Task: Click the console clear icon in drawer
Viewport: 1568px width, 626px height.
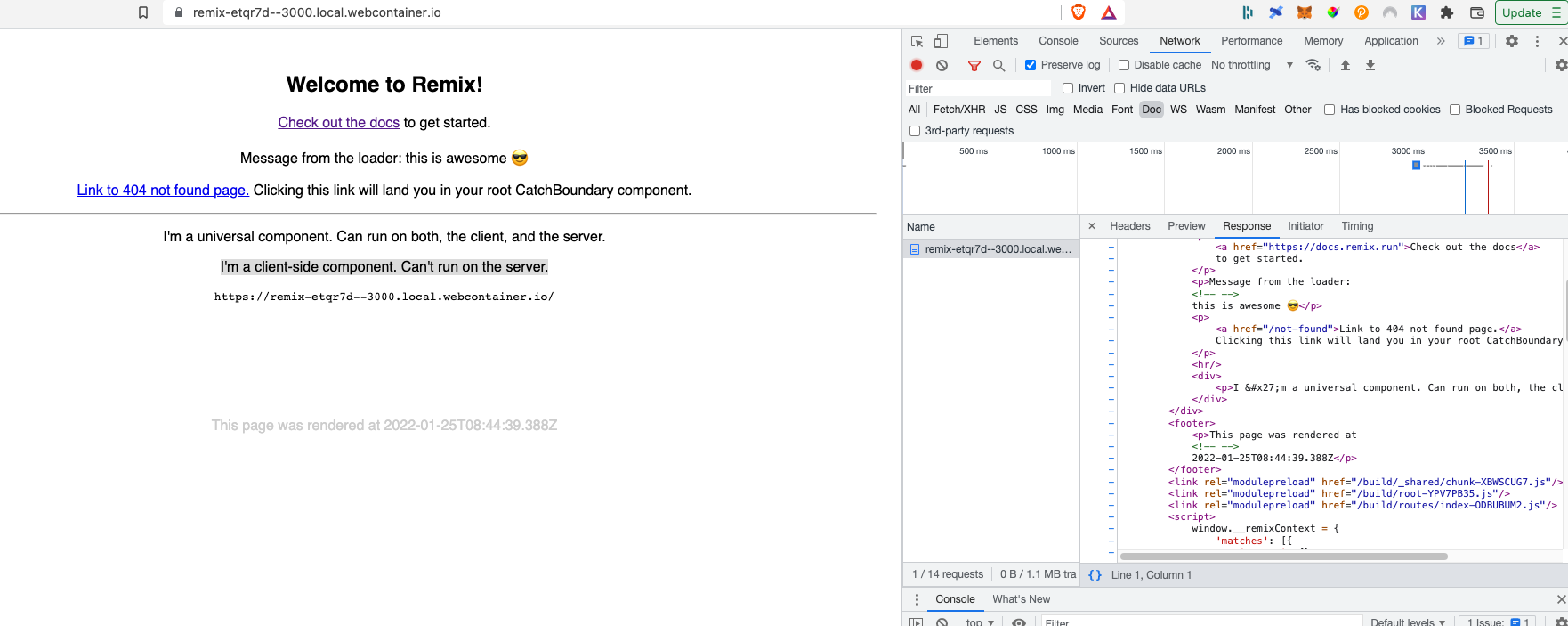Action: click(x=942, y=622)
